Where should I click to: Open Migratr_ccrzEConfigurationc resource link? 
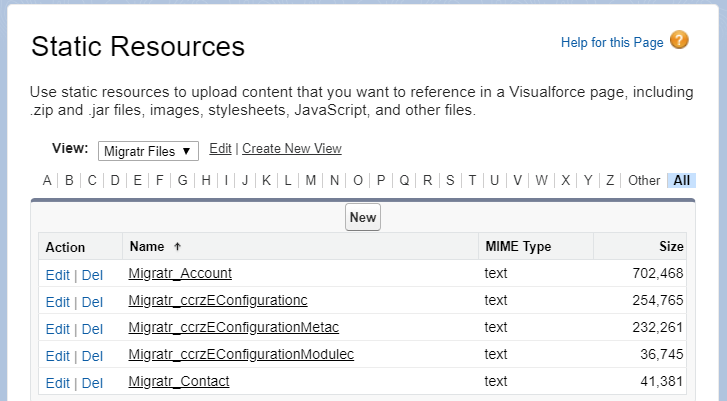pyautogui.click(x=218, y=300)
